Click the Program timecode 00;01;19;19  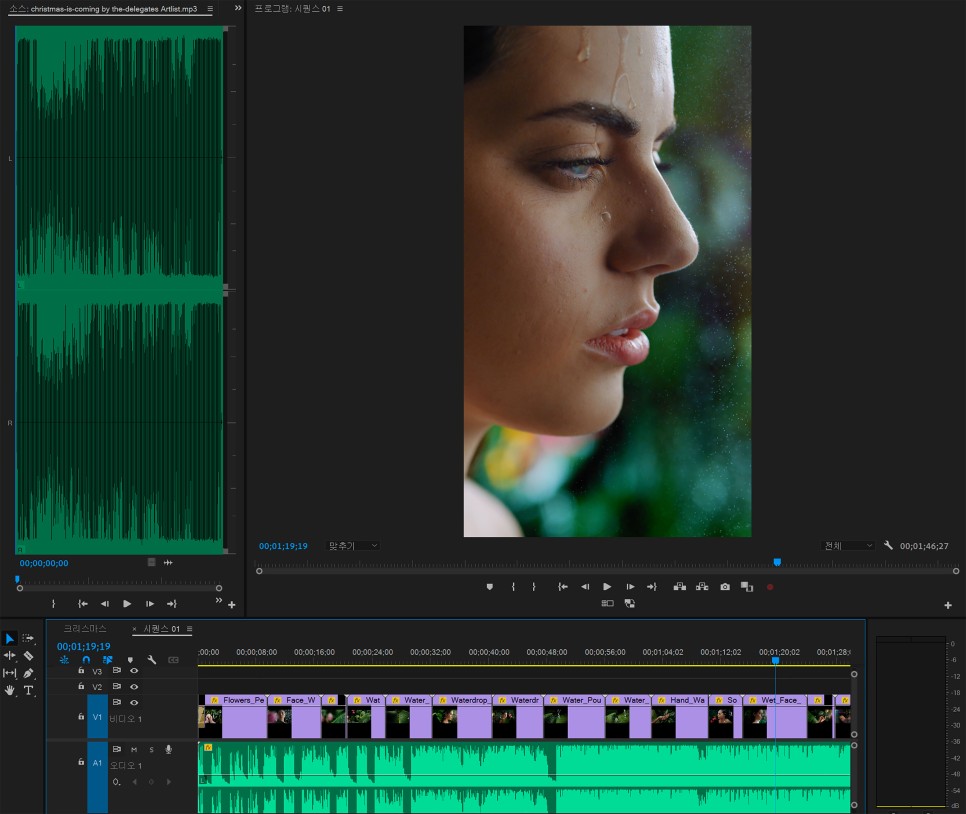tap(283, 546)
